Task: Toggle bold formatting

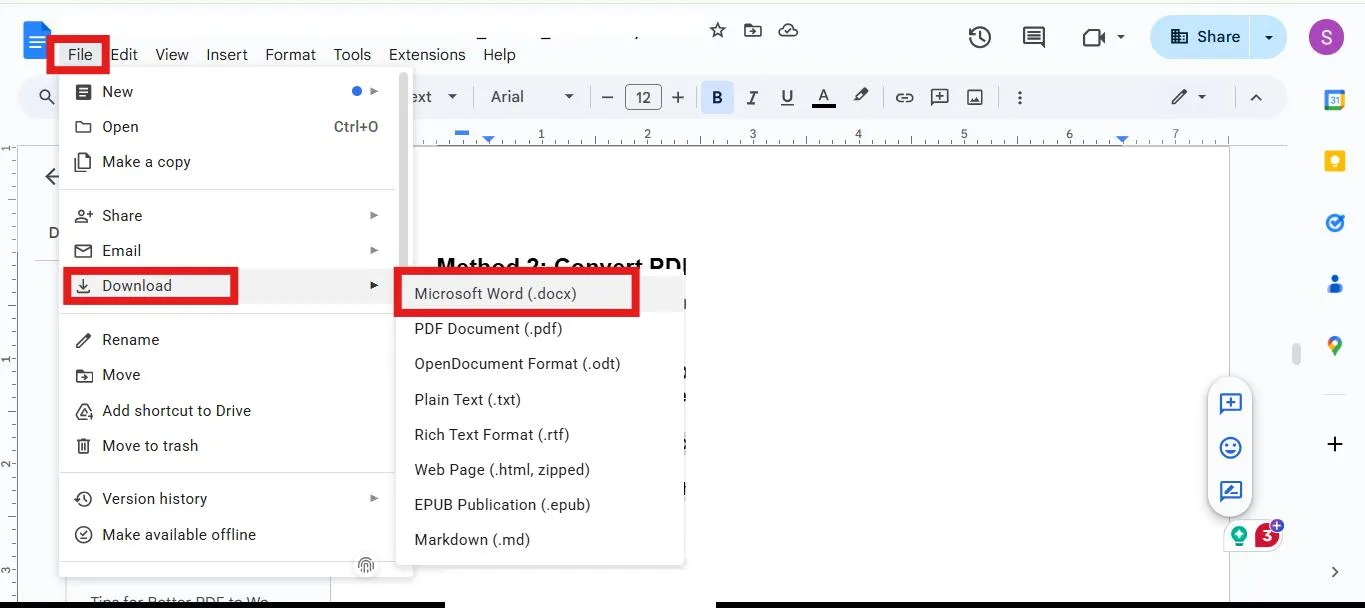Action: 717,96
